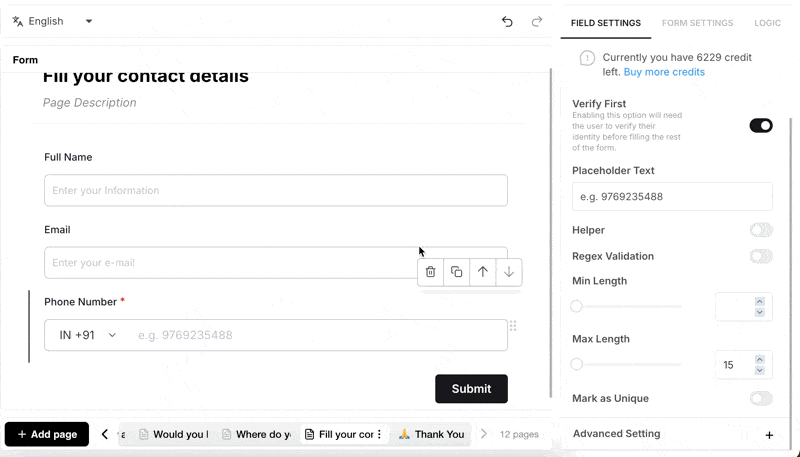This screenshot has width=800, height=457.
Task: Click the Full Name input field
Action: point(276,190)
